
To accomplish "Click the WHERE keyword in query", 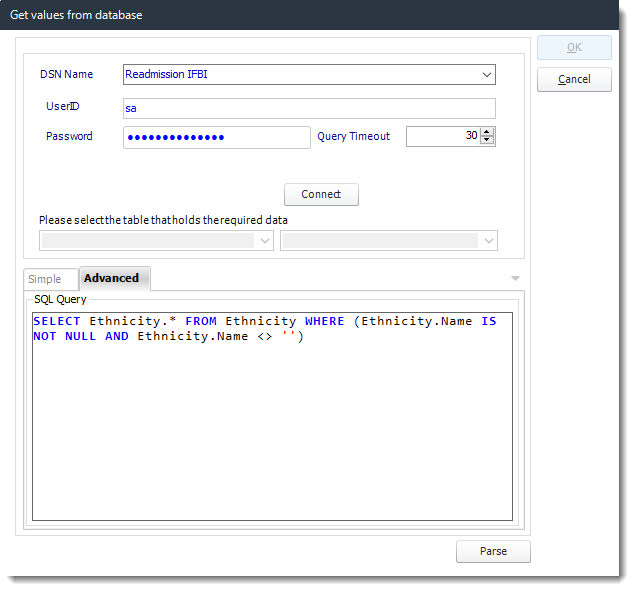I will pos(325,321).
